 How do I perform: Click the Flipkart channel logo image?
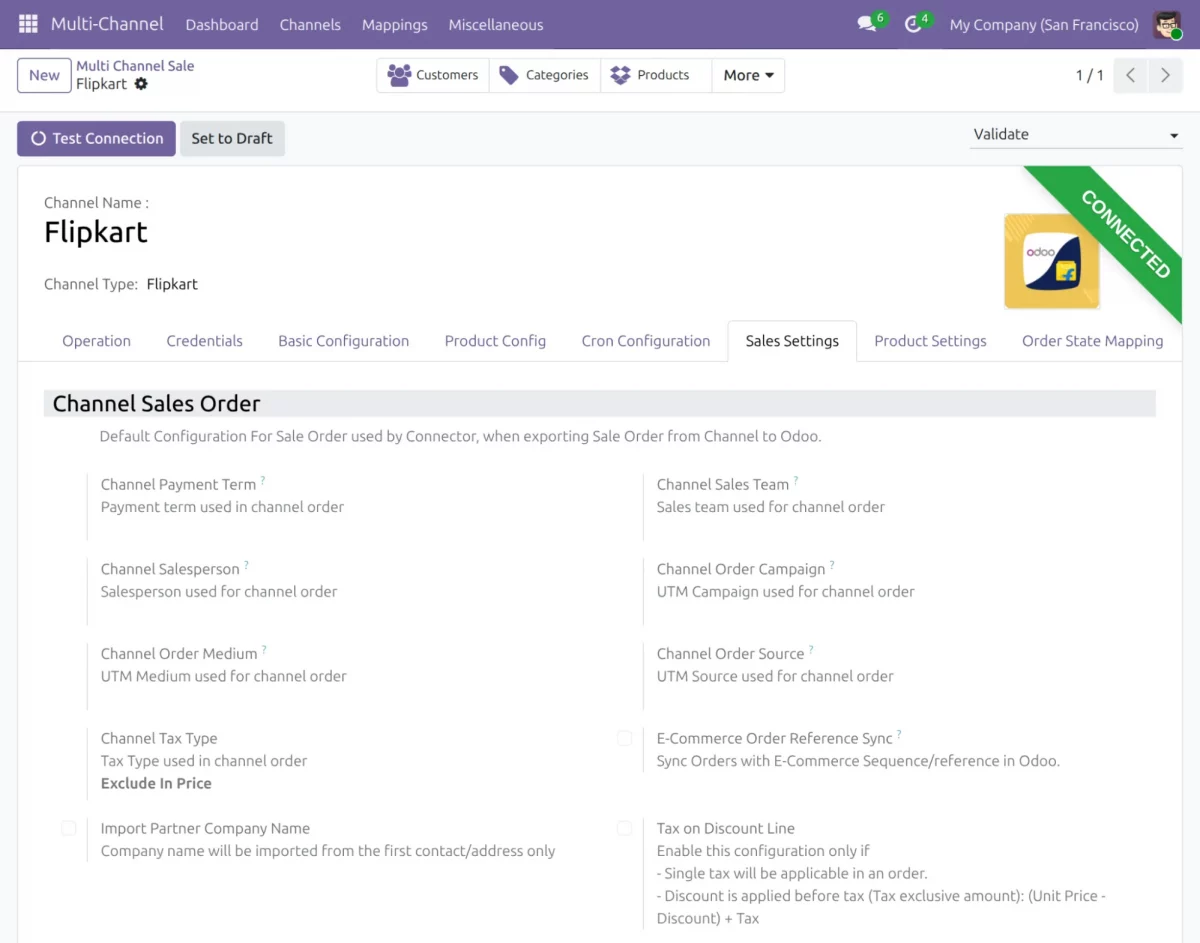pyautogui.click(x=1052, y=261)
